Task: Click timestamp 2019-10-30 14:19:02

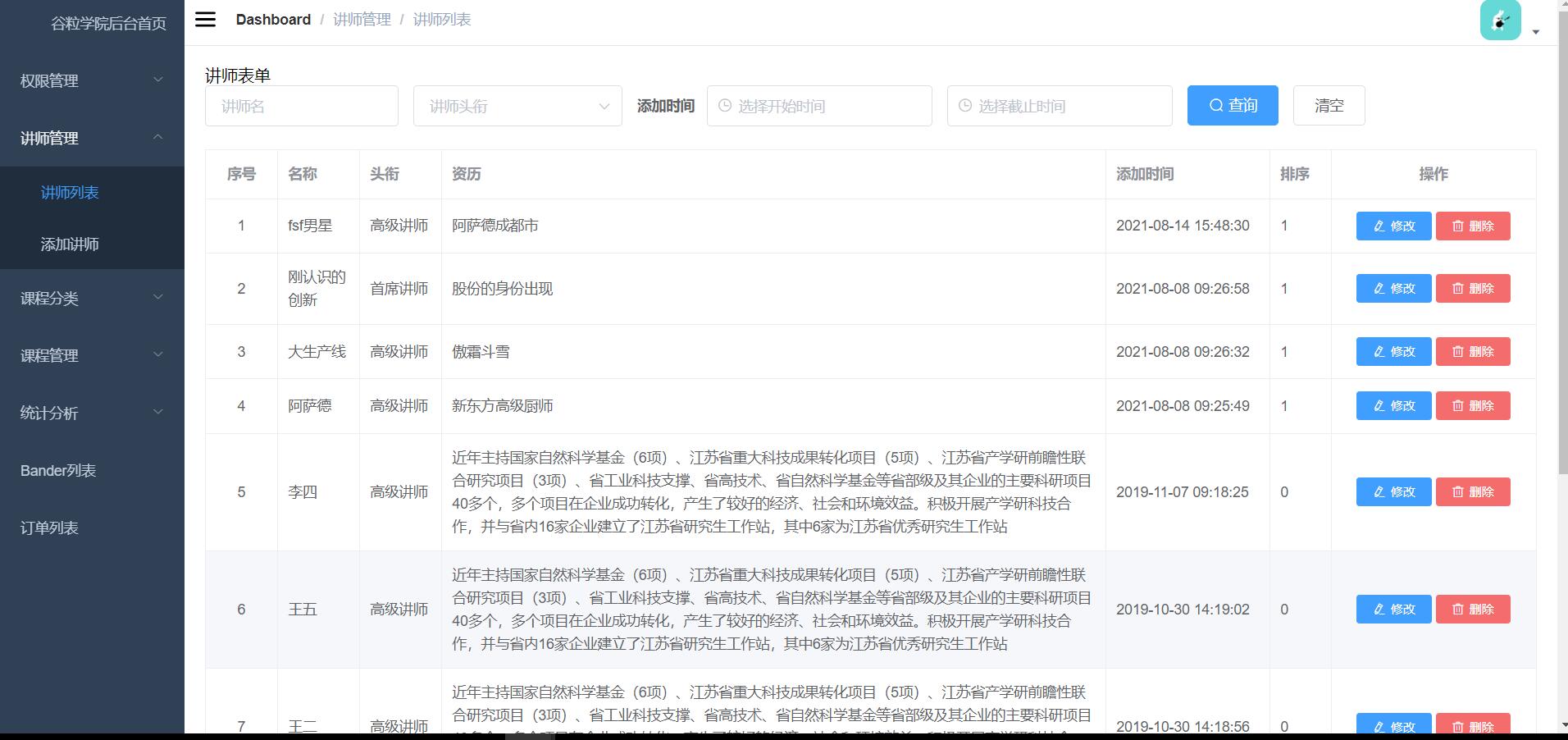Action: point(1183,610)
